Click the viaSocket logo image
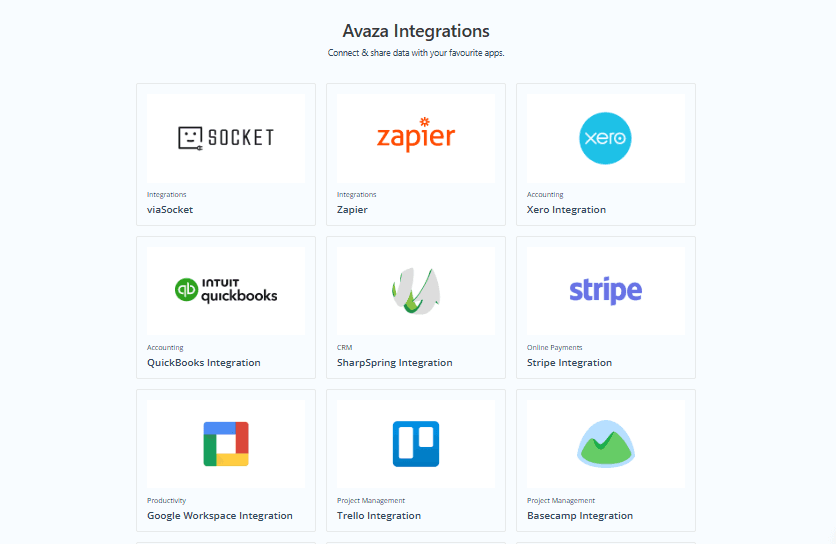This screenshot has width=836, height=544. [x=226, y=138]
